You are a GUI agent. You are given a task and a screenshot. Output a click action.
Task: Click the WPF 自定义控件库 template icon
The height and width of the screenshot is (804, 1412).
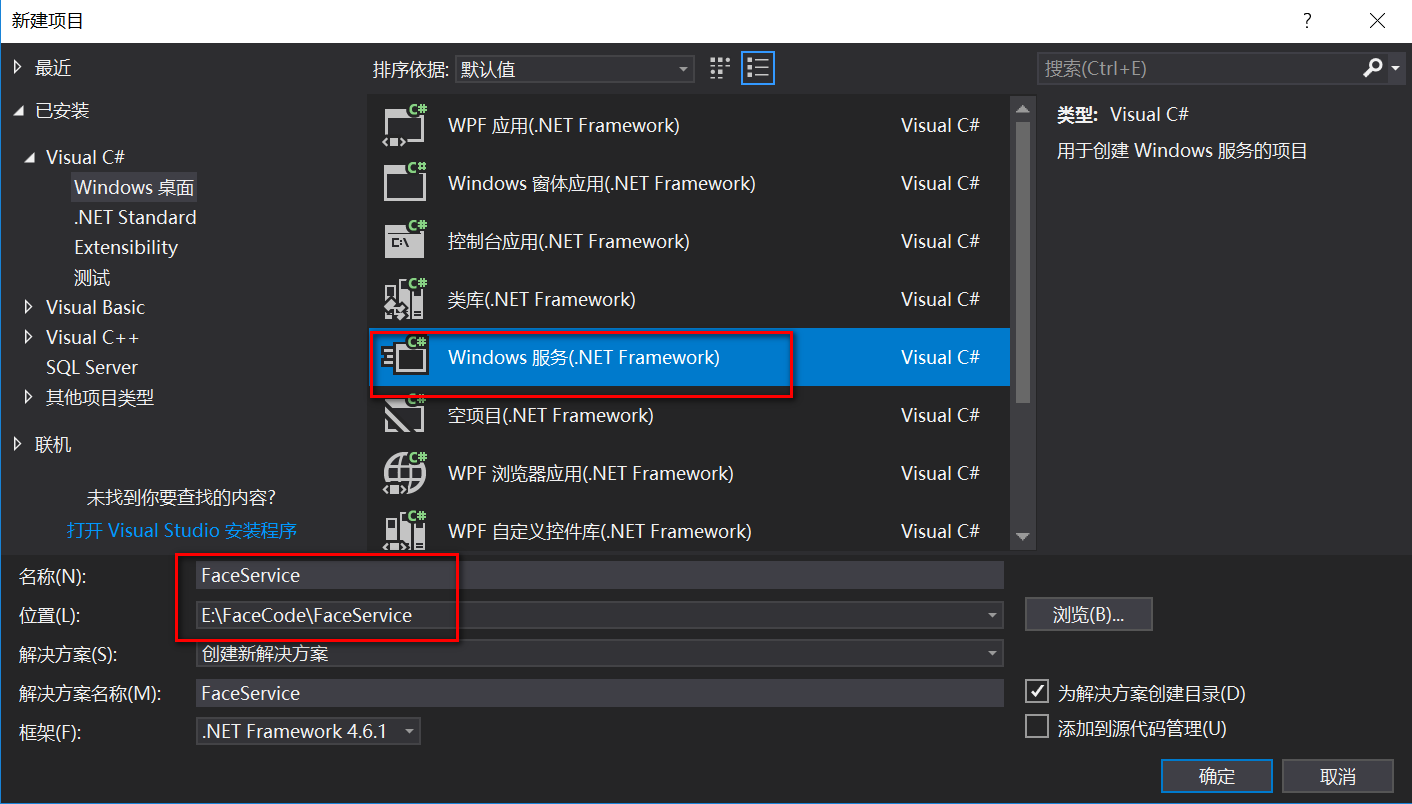pos(406,530)
